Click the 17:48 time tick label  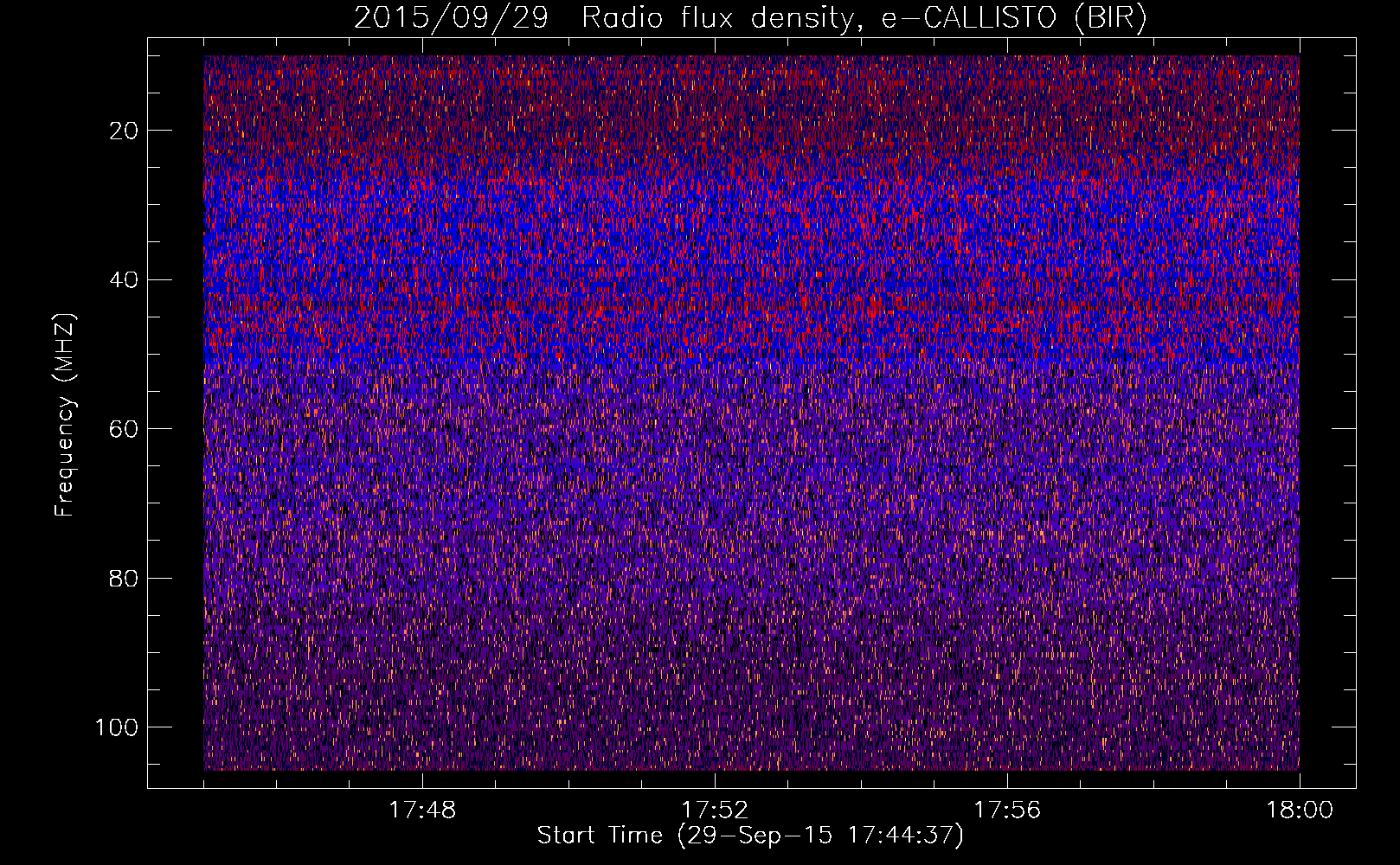click(x=422, y=811)
